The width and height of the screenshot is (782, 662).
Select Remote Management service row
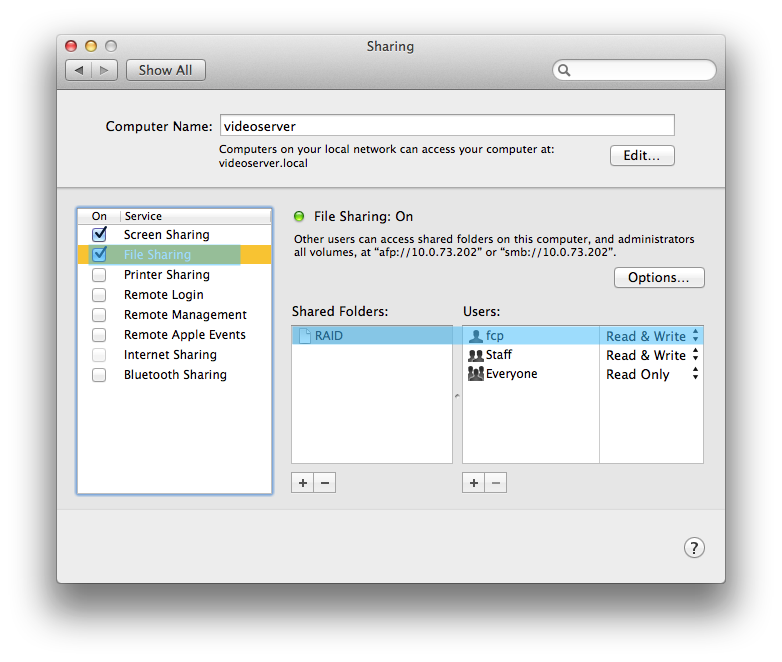point(175,315)
